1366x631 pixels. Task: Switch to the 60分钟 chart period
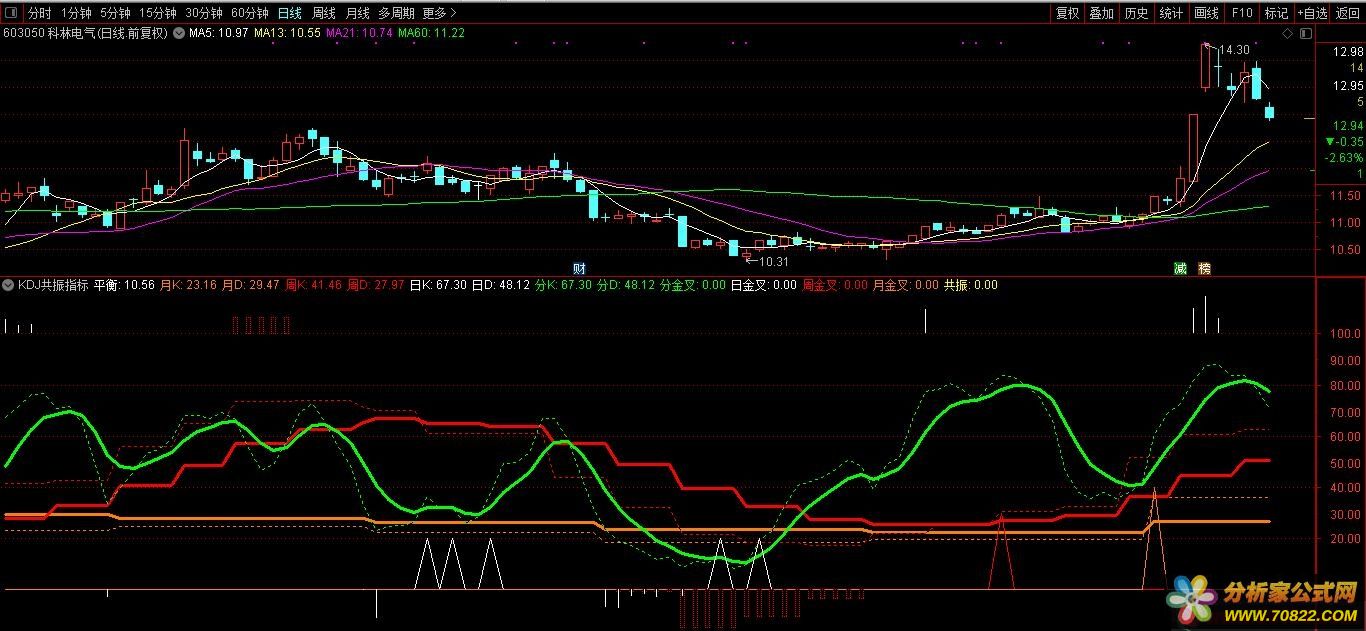click(x=249, y=13)
